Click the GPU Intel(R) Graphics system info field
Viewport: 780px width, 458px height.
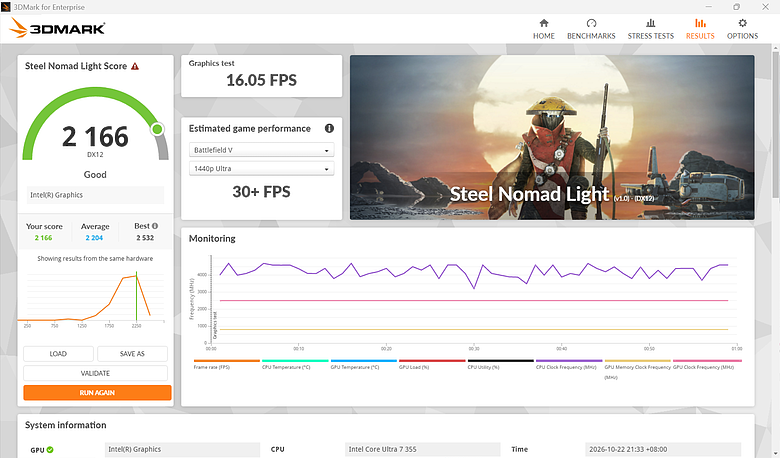tap(182, 449)
